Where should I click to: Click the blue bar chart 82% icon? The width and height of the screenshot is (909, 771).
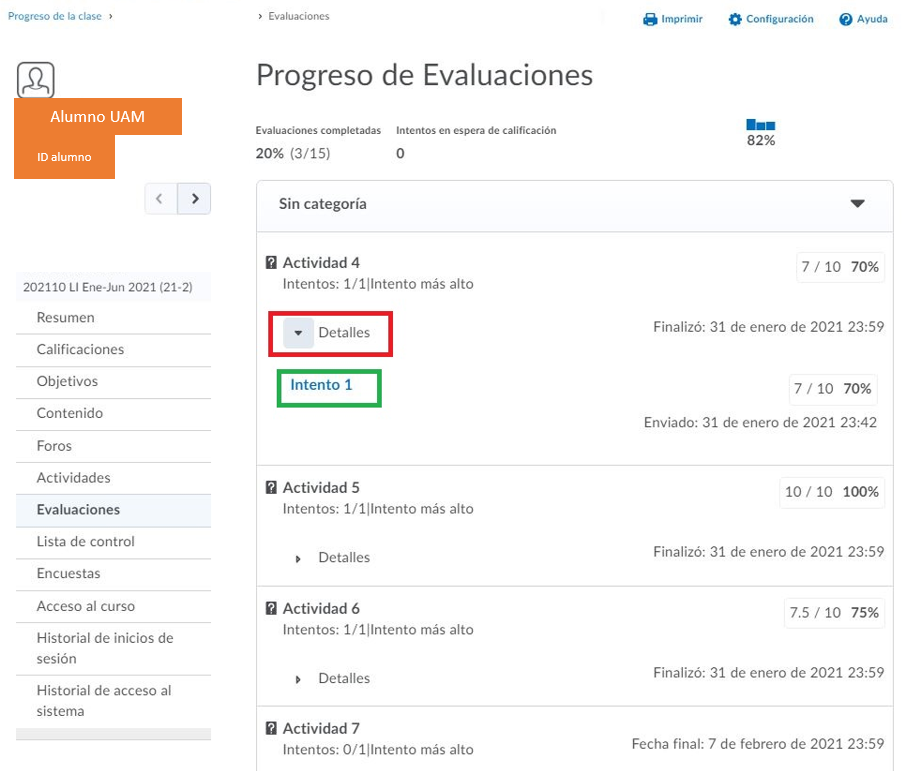pos(761,126)
